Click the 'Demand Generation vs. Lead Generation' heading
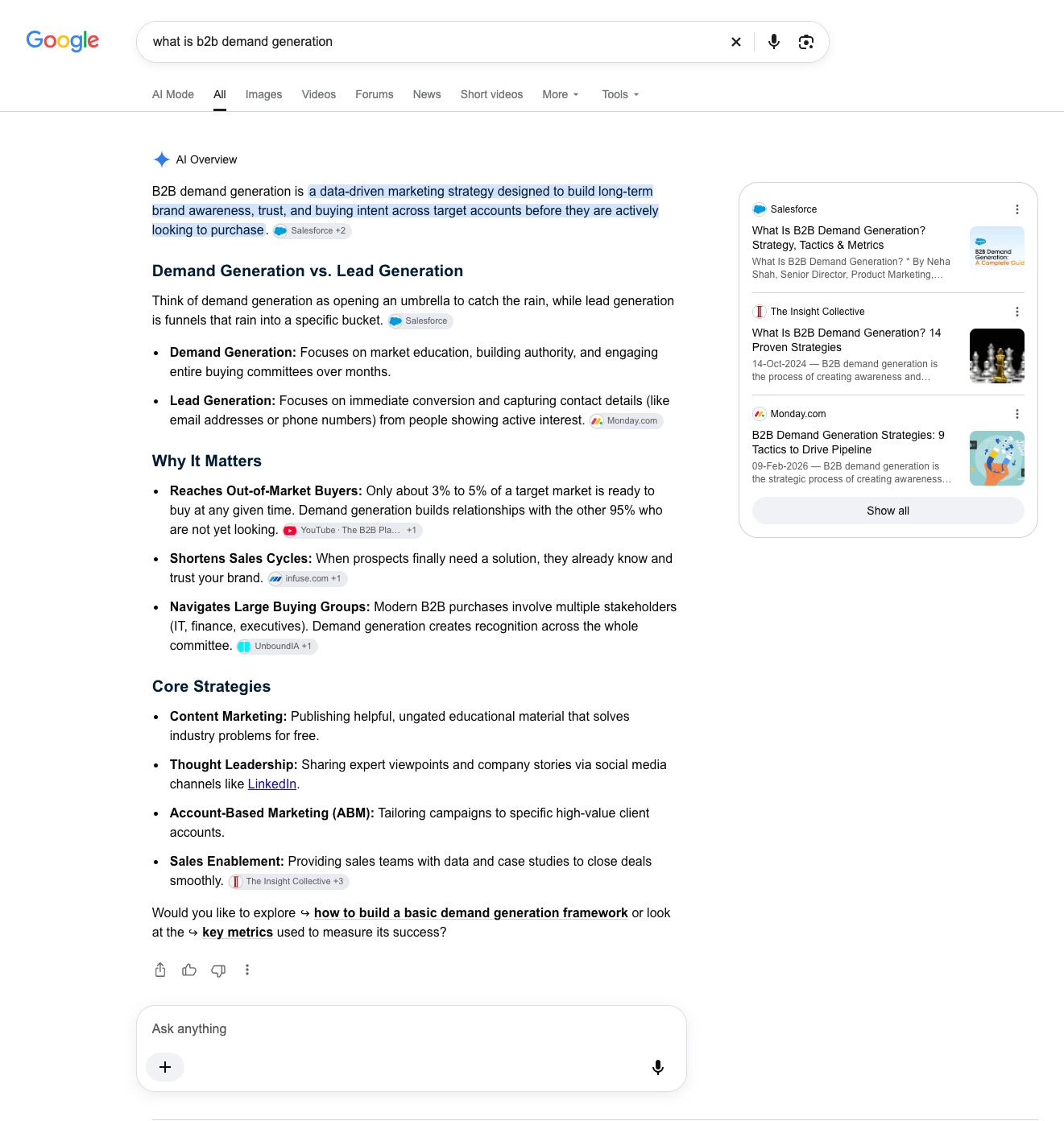The width and height of the screenshot is (1064, 1121). [x=308, y=271]
